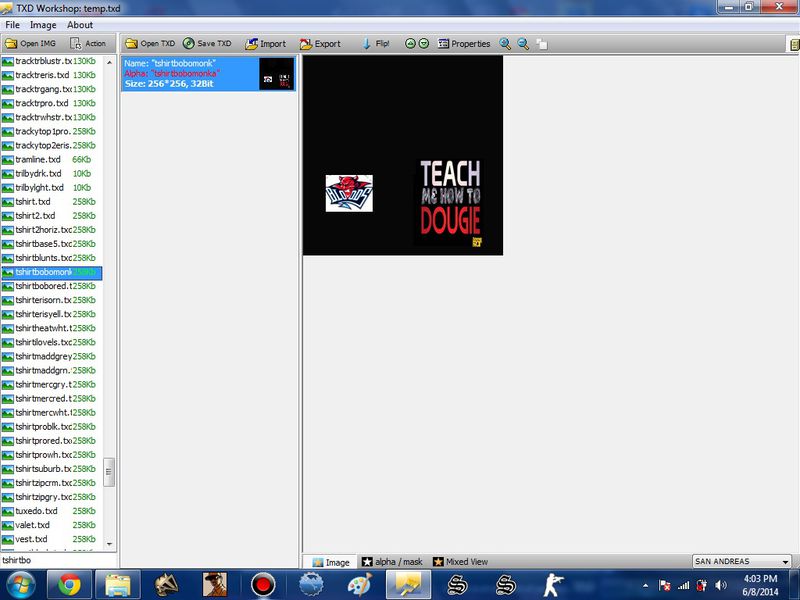
Task: Open the File menu
Action: click(x=12, y=24)
